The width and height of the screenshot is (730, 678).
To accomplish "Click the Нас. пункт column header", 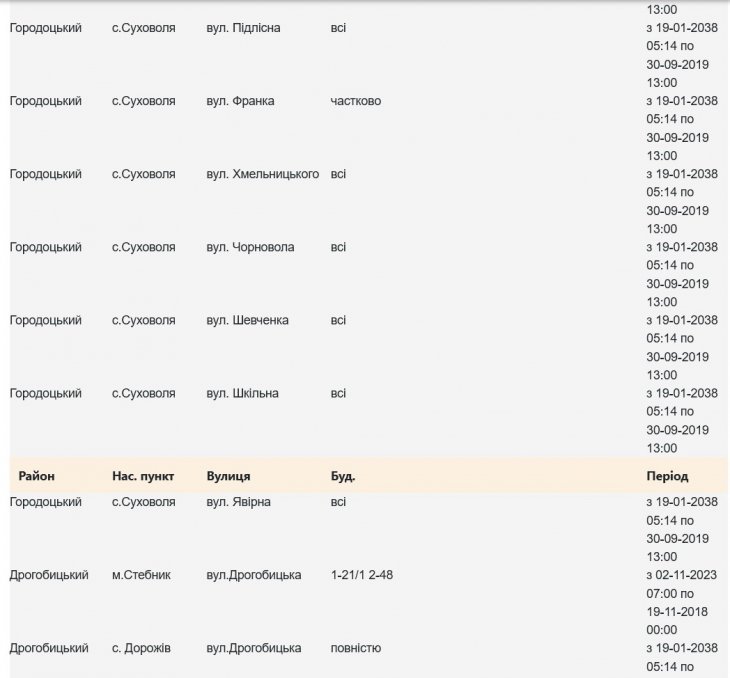I will [x=143, y=476].
